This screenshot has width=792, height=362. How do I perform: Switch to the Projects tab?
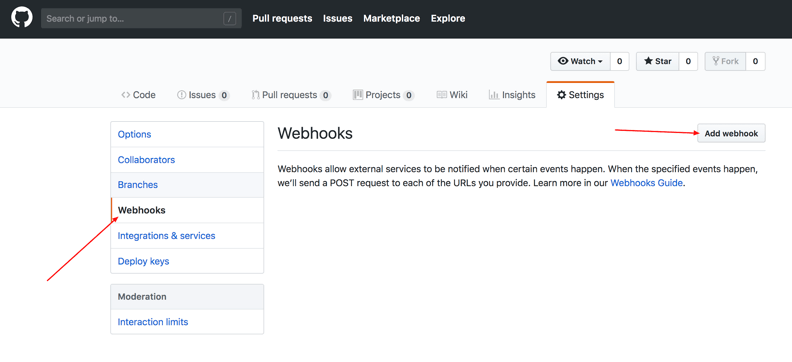pos(384,95)
